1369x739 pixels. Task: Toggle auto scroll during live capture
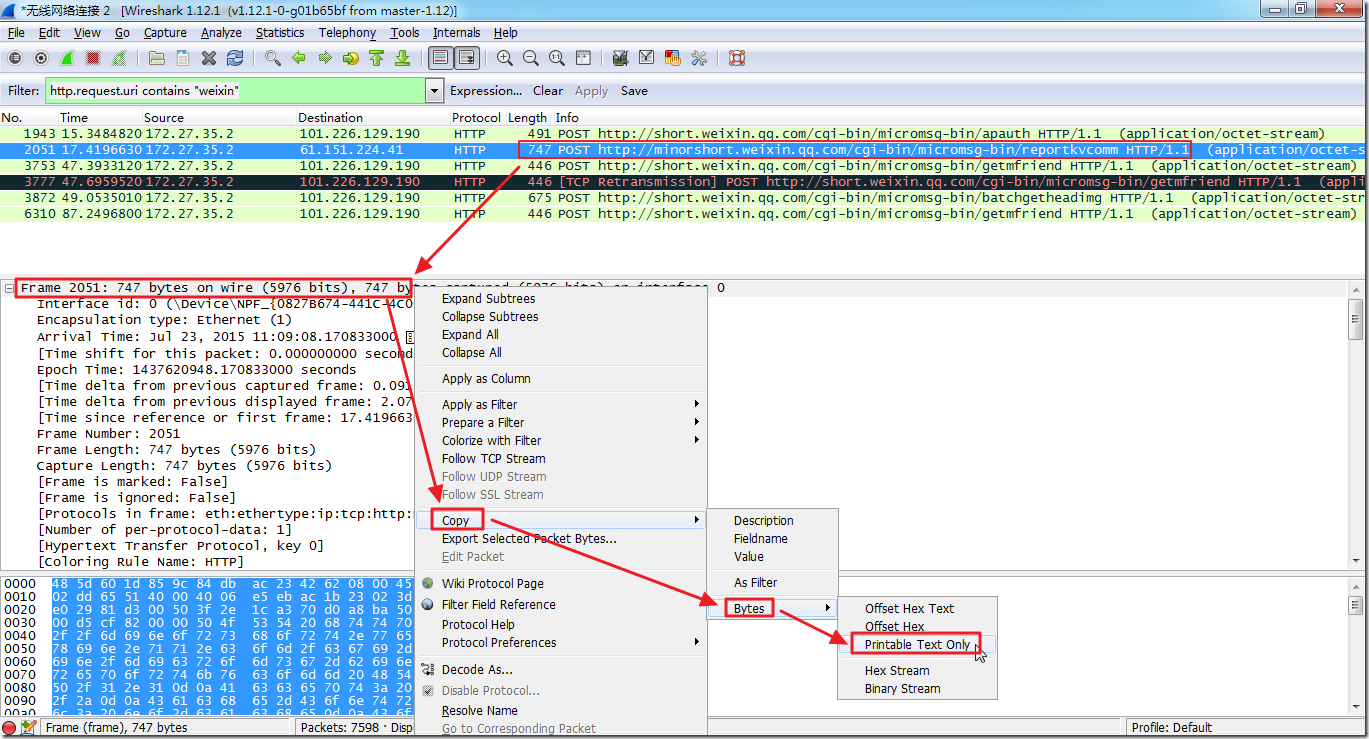[x=466, y=58]
